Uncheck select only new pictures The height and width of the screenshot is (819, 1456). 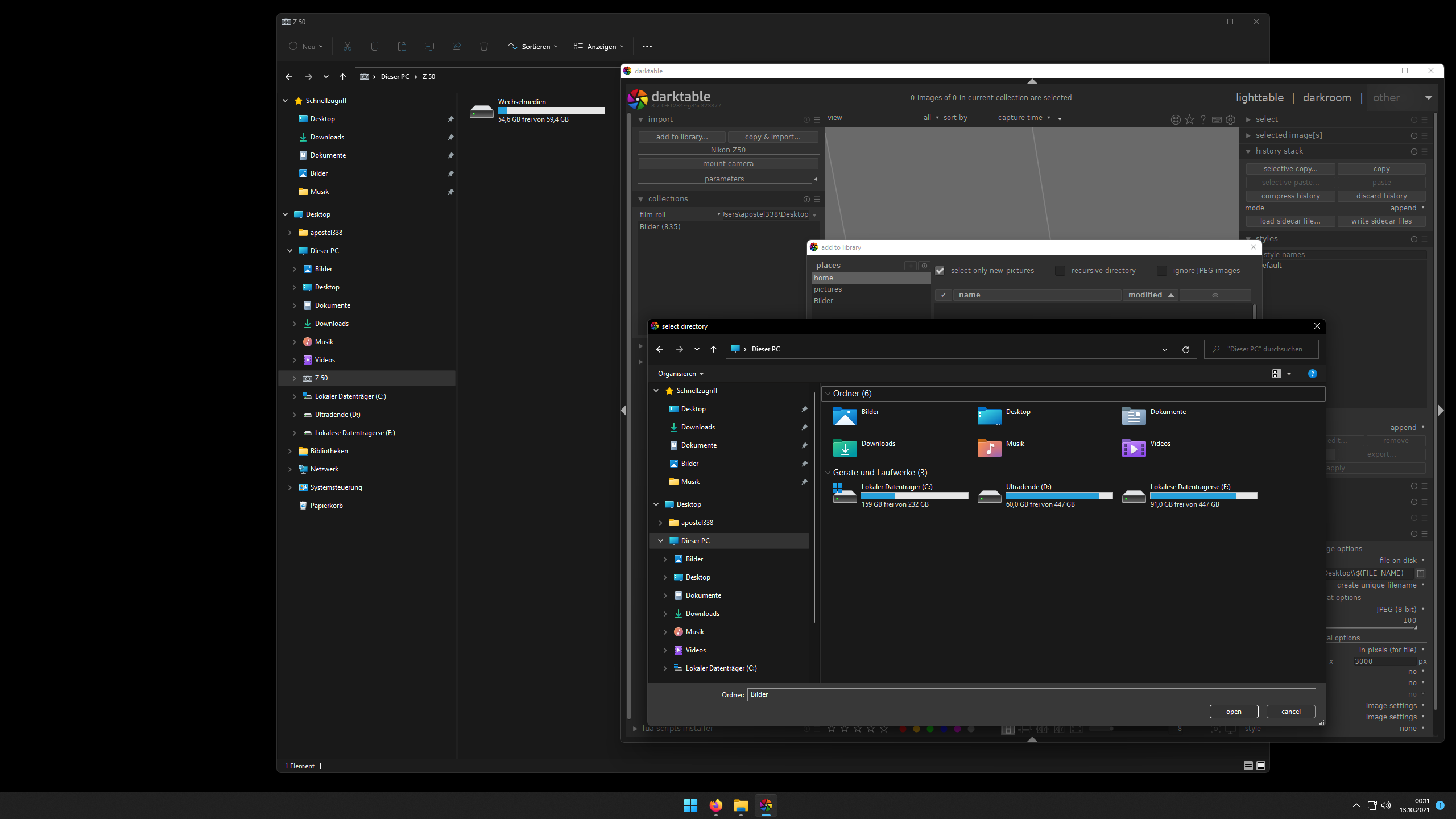pyautogui.click(x=940, y=271)
